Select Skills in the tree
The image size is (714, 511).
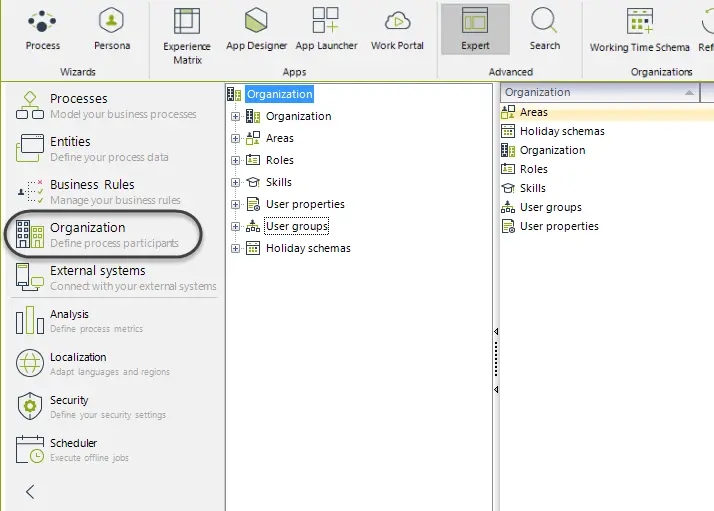(x=279, y=182)
